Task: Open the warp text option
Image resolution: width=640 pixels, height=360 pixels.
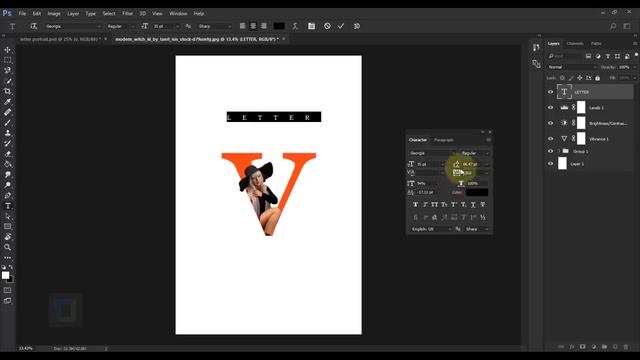Action: pos(295,26)
